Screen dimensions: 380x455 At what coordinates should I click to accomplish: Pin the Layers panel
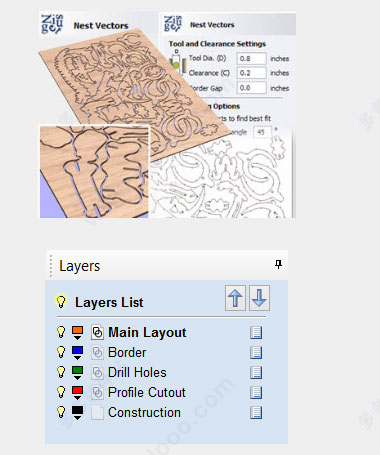[x=278, y=264]
